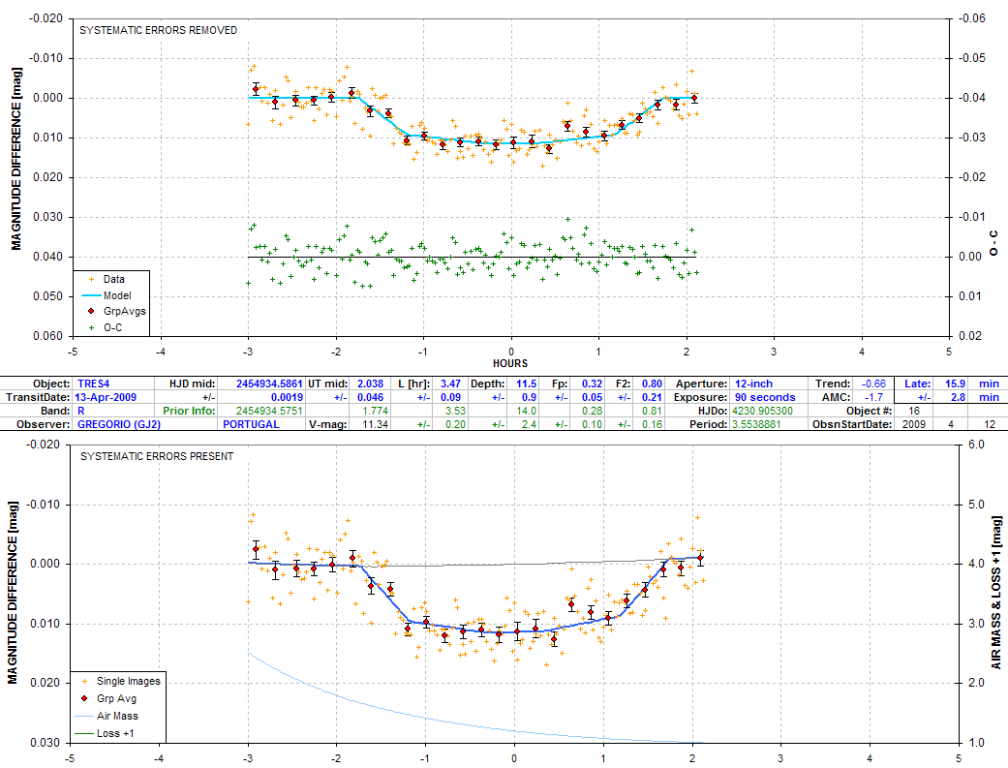
Task: Click F2 value '0.80'
Action: [652, 384]
